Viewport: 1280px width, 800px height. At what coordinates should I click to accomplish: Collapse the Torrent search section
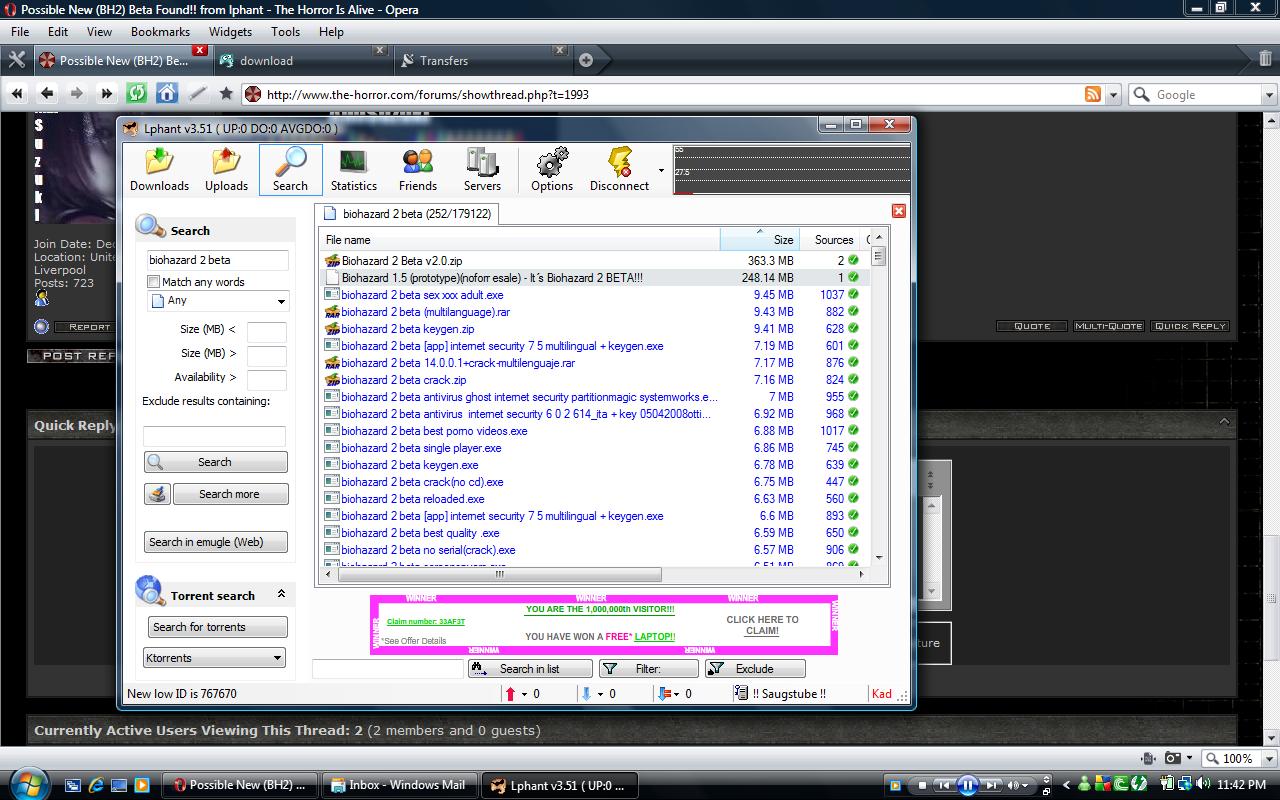pos(281,594)
